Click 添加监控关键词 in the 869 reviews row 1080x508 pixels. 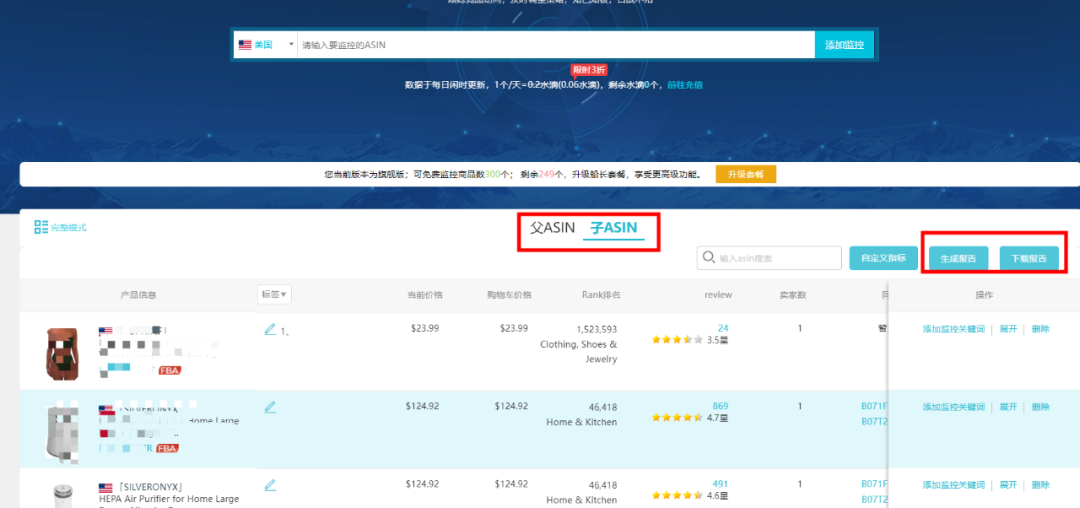pos(954,408)
